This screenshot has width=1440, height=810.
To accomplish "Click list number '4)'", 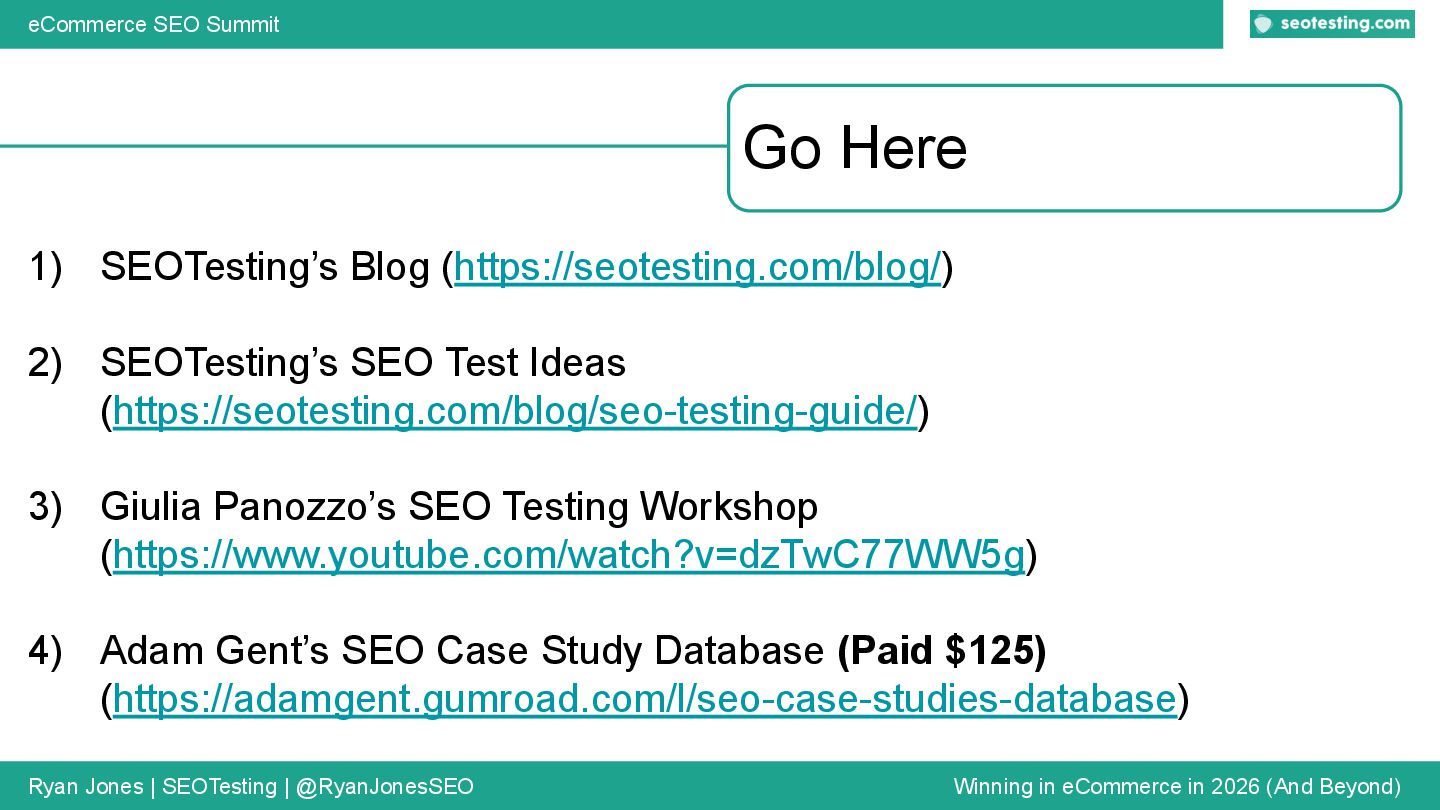I will 45,651.
